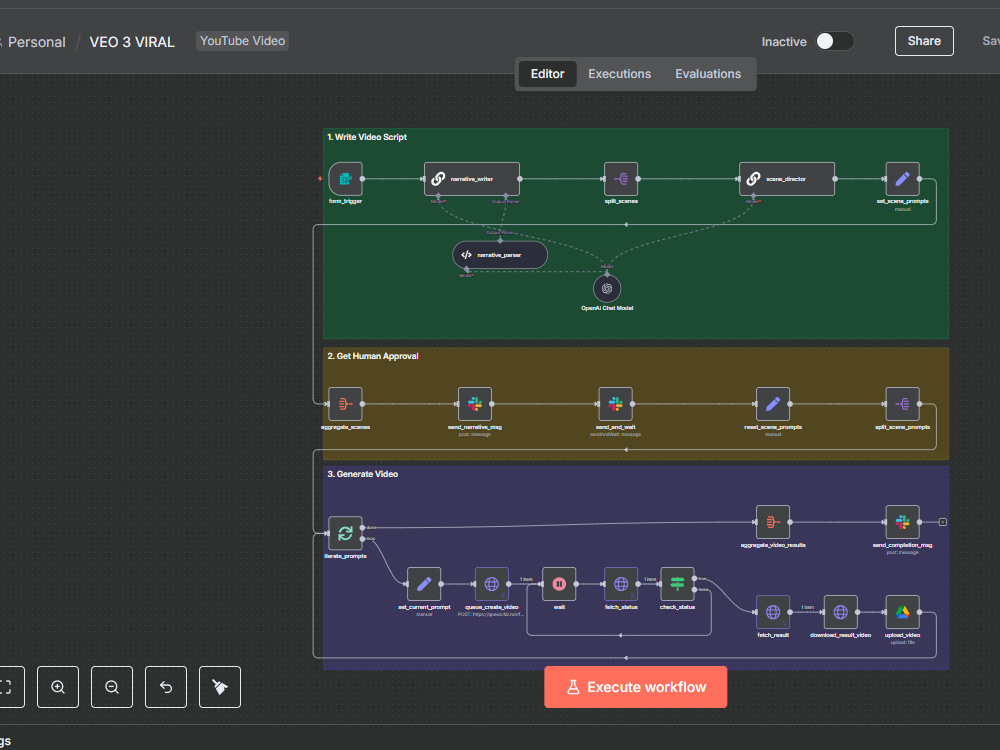1000x750 pixels.
Task: Select the '1. Write Video Script' sticky note title
Action: point(367,137)
